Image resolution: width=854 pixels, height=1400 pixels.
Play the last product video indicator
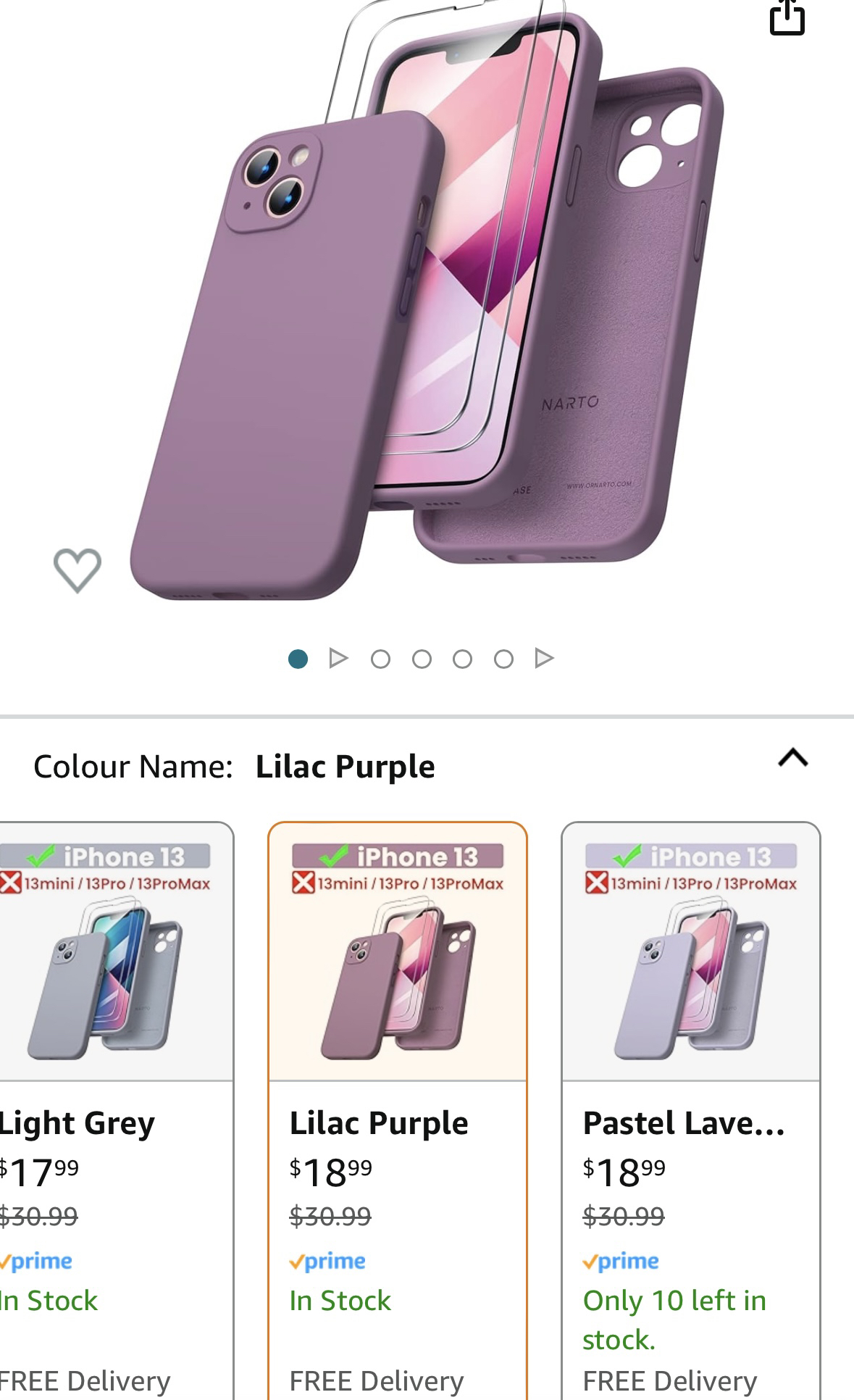[544, 658]
